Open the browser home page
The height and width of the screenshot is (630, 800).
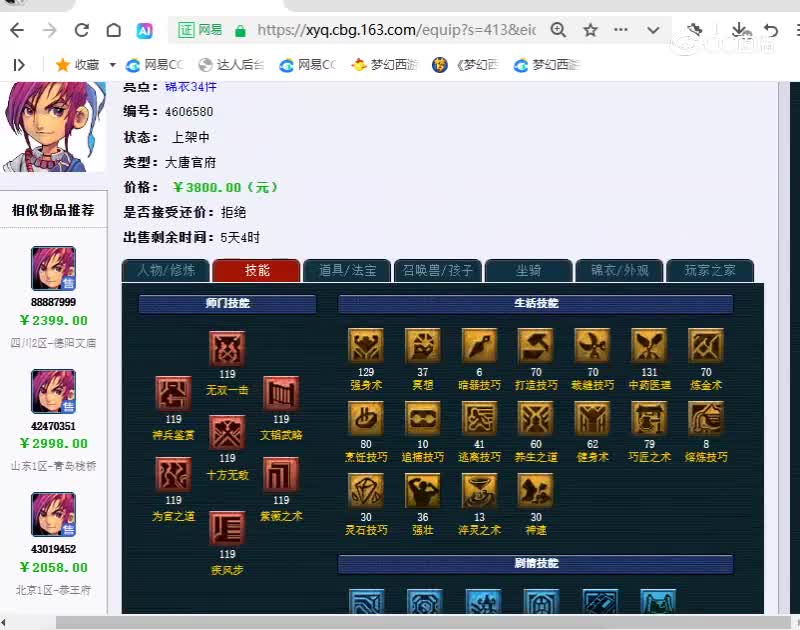pos(114,31)
